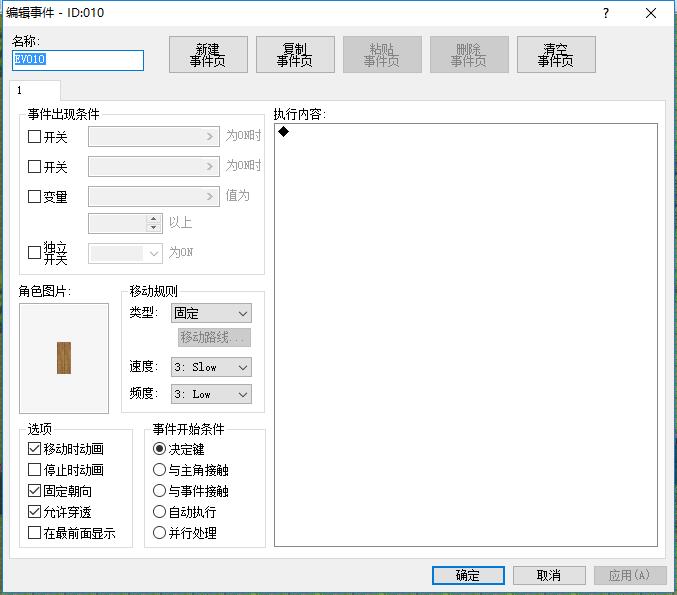
Task: Uncheck the 允许穿透 option
Action: point(34,512)
